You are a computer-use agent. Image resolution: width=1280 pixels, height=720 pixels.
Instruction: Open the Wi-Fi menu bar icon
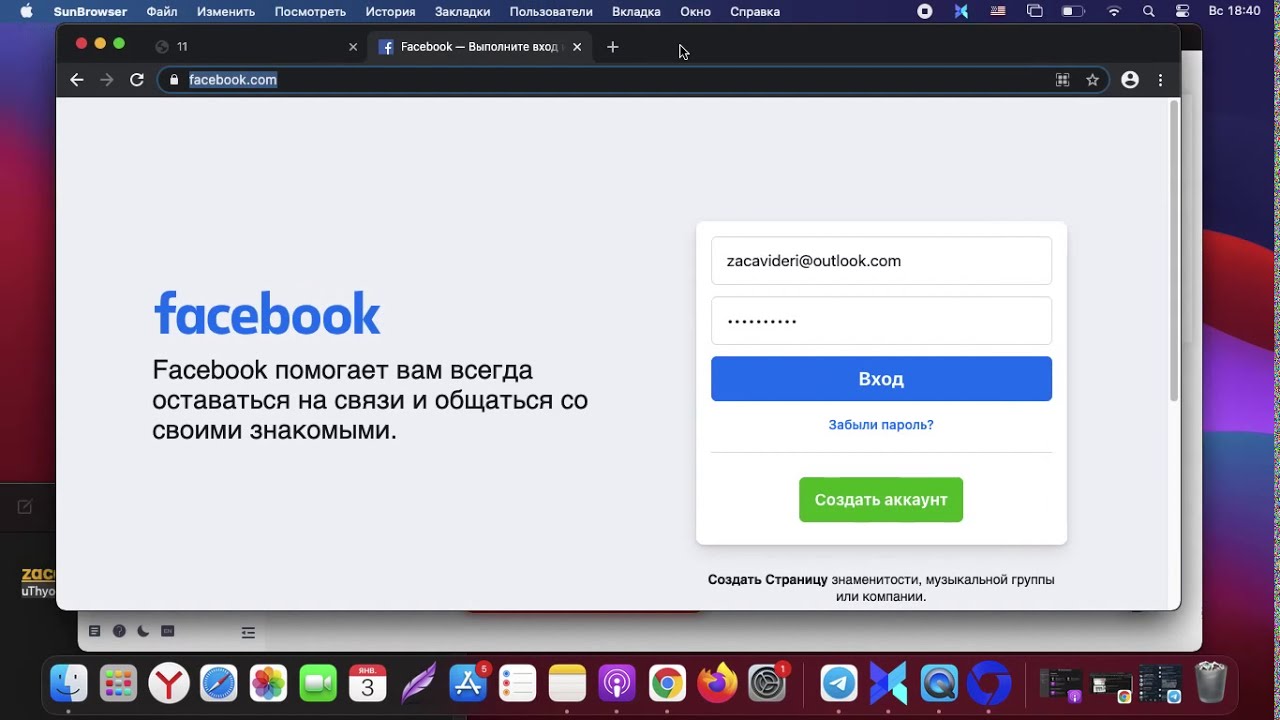click(x=1114, y=12)
